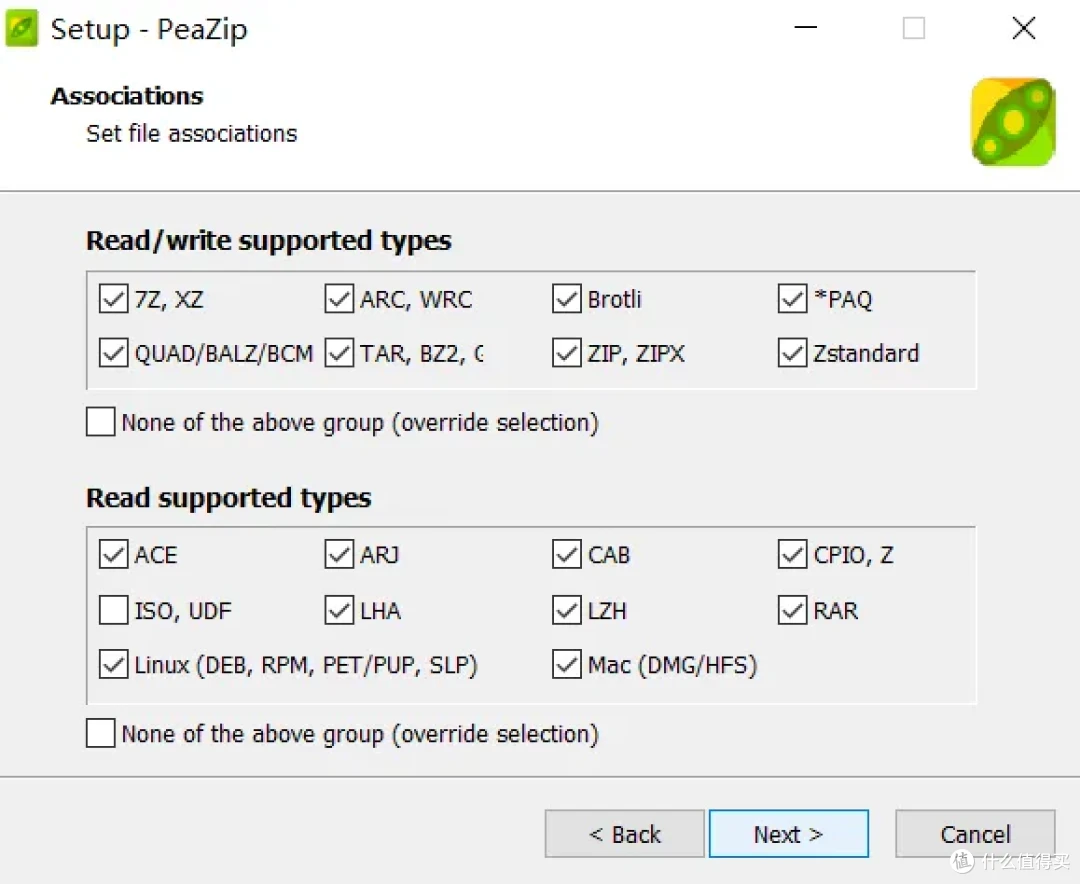Image resolution: width=1080 pixels, height=884 pixels.
Task: Click the large PeaZip pea pod logo
Action: click(x=1013, y=122)
